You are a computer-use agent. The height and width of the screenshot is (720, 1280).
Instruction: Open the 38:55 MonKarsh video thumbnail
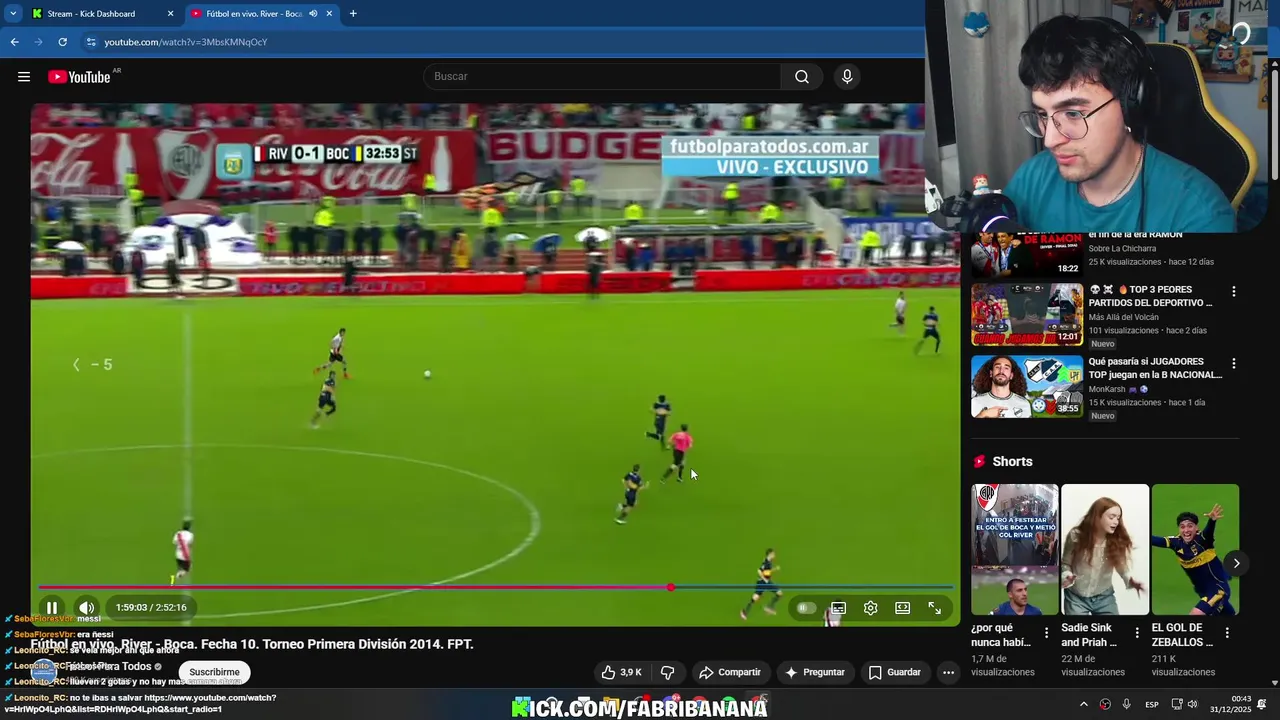click(1027, 386)
